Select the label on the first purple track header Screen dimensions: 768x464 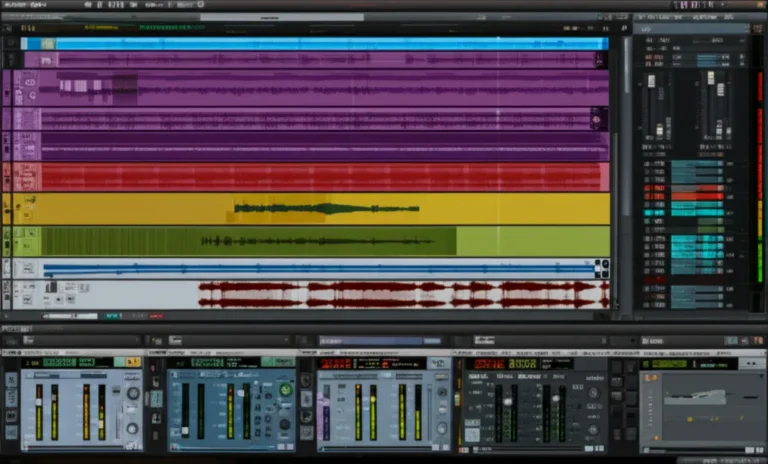pos(46,61)
